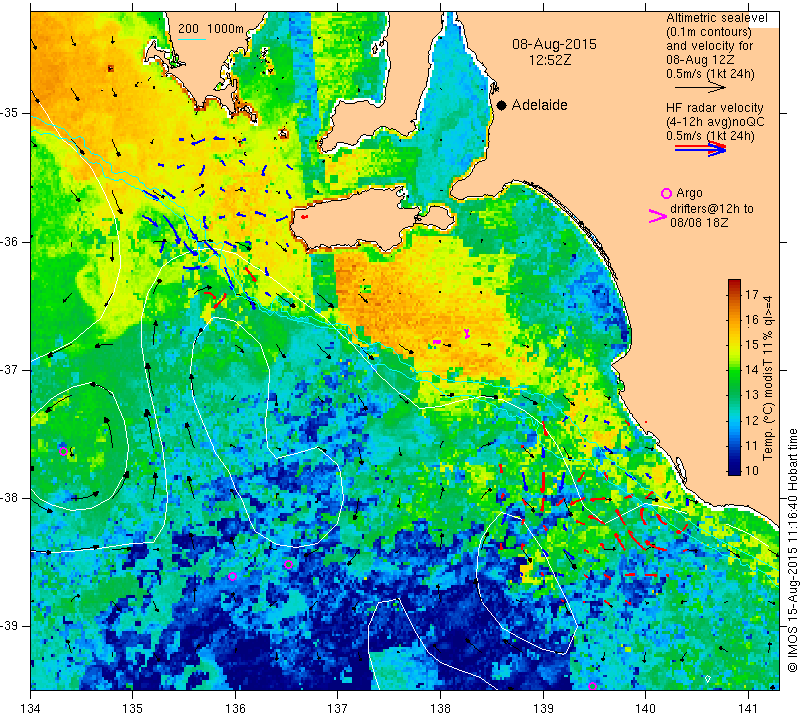Click the 135 longitude axis label
Image resolution: width=800 pixels, height=720 pixels.
point(133,708)
